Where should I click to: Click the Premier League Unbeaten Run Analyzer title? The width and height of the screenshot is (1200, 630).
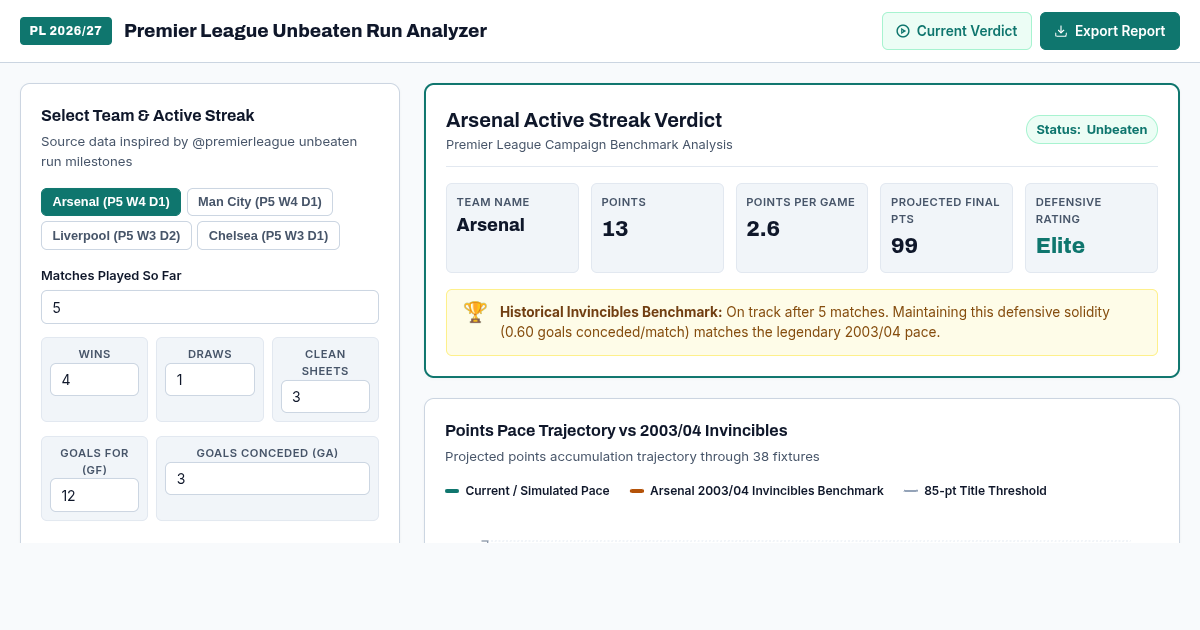click(305, 31)
